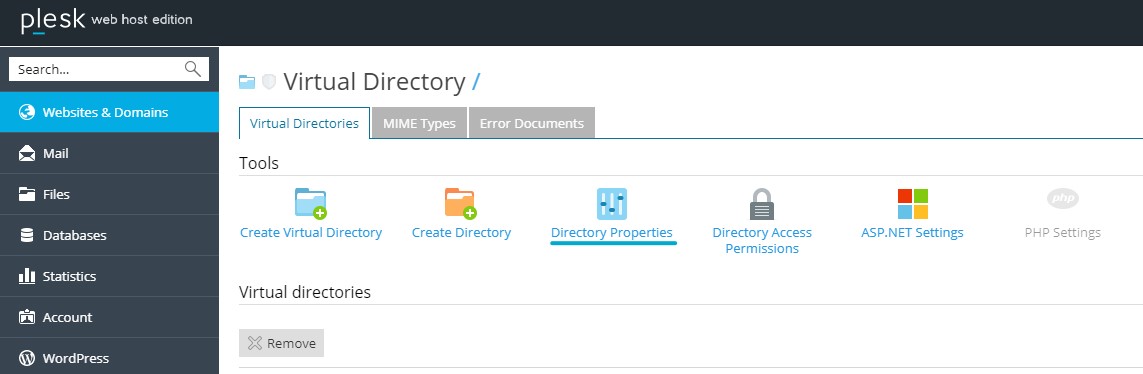Image resolution: width=1143 pixels, height=374 pixels.
Task: Click the Virtual directories section heading
Action: tap(305, 292)
